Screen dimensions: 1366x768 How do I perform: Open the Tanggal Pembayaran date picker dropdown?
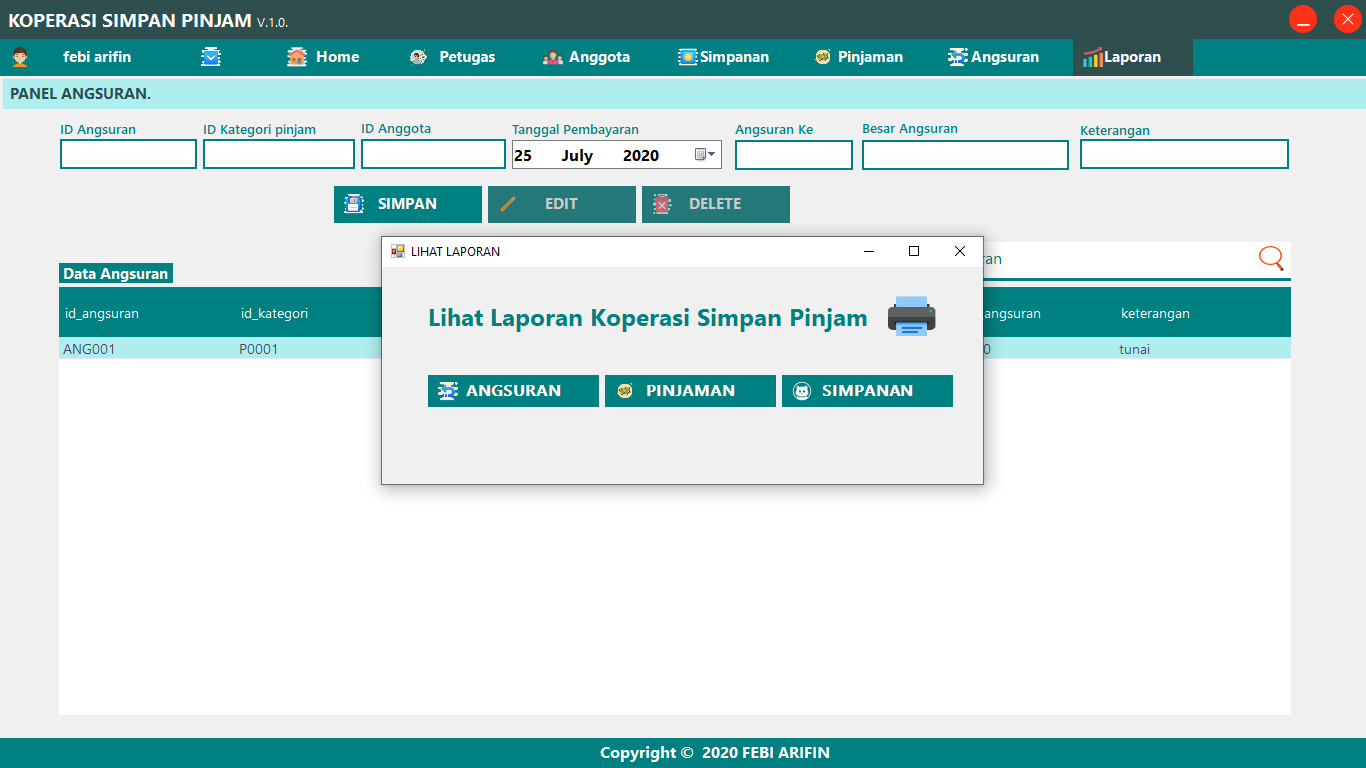click(711, 155)
